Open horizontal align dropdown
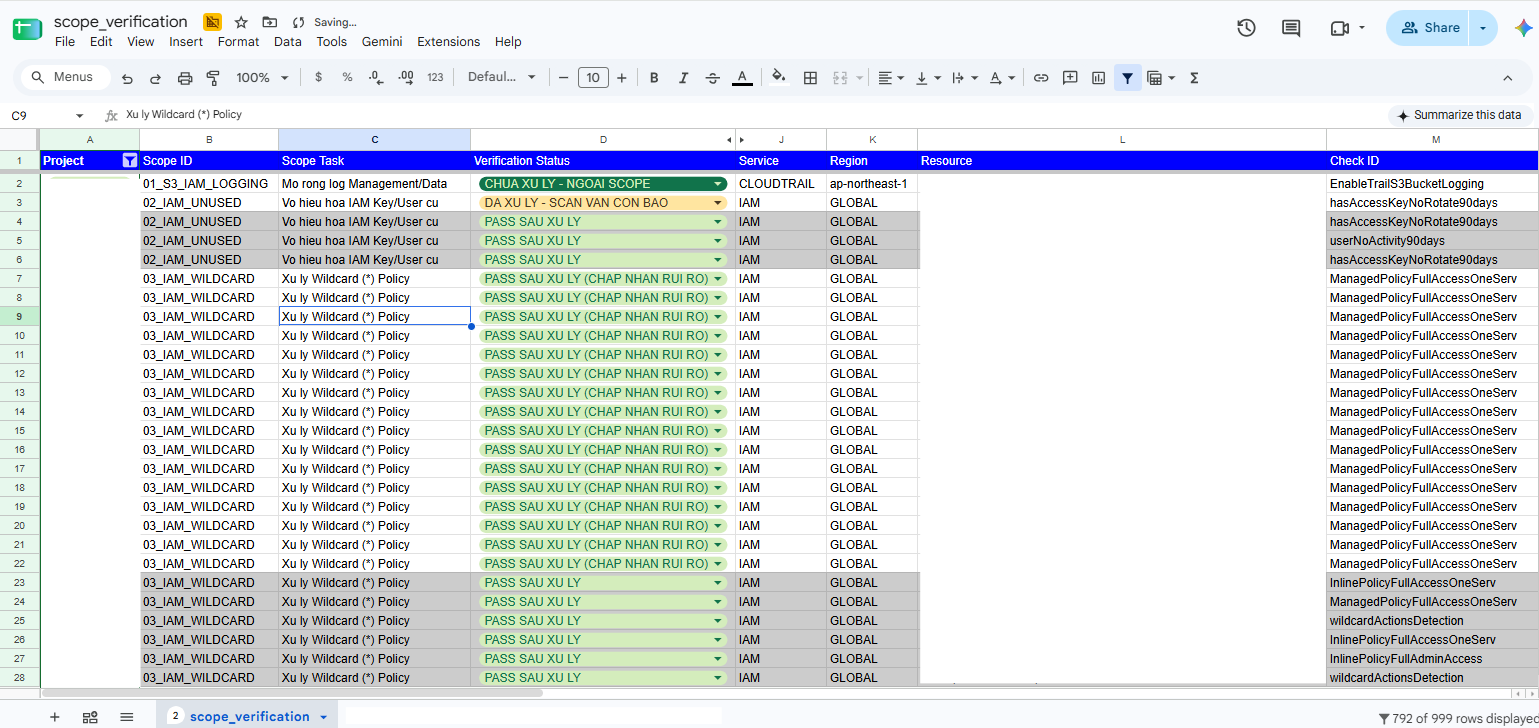Viewport: 1539px width, 728px height. (890, 77)
